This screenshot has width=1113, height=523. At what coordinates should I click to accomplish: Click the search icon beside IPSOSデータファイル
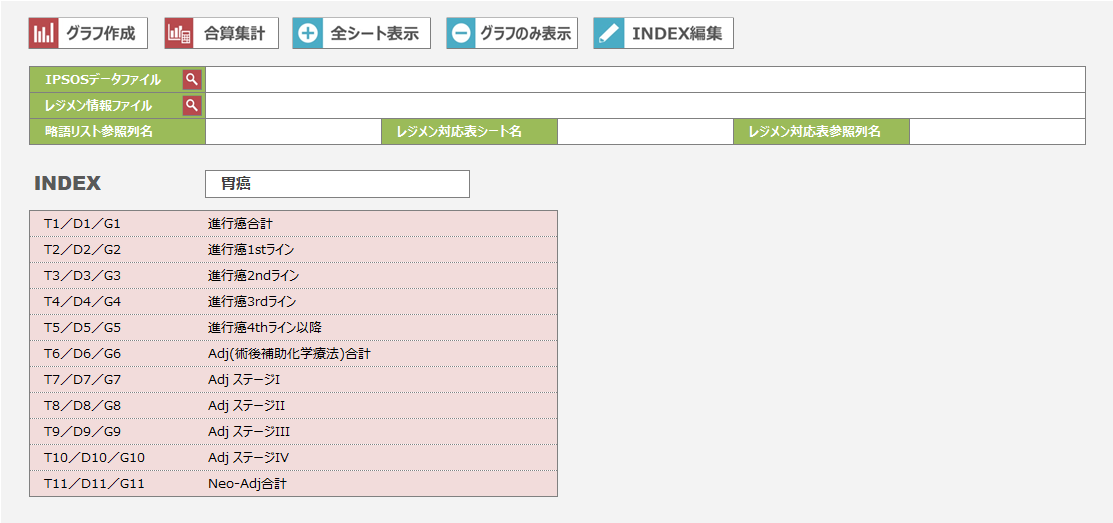(192, 80)
